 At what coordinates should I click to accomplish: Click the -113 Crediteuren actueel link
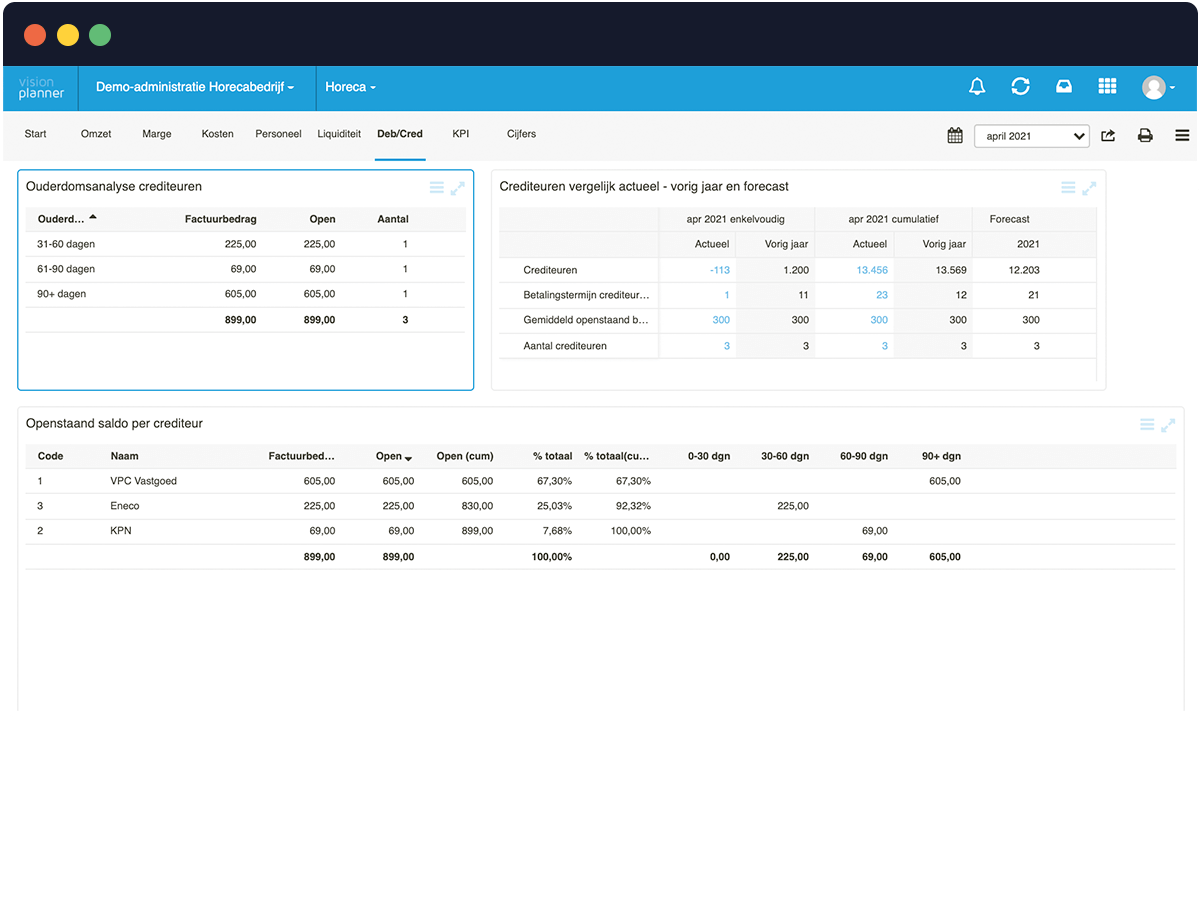(x=720, y=270)
